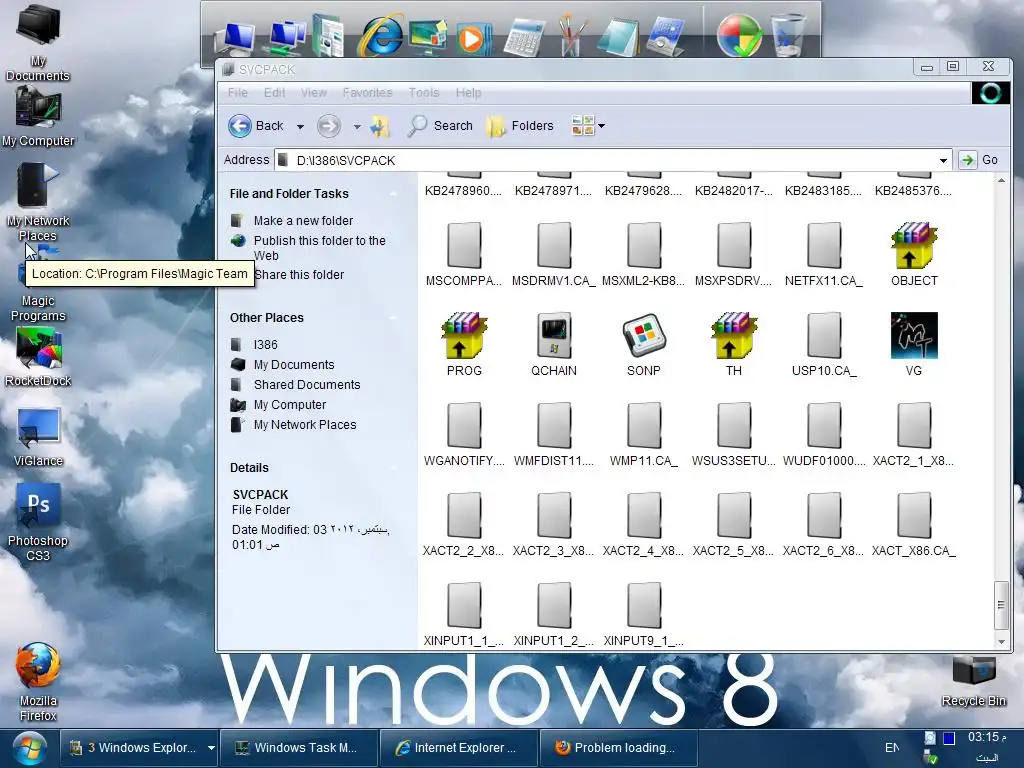Click the Forward navigation arrow icon
The height and width of the screenshot is (768, 1024).
click(328, 125)
